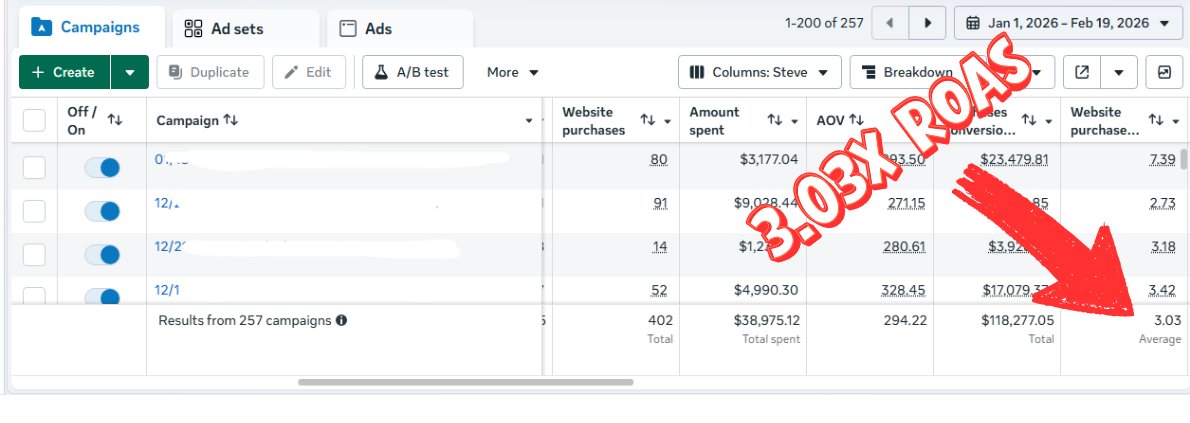Click the $3,177.04 amount spent value
Screen dimensions: 1190x423
pyautogui.click(x=769, y=159)
